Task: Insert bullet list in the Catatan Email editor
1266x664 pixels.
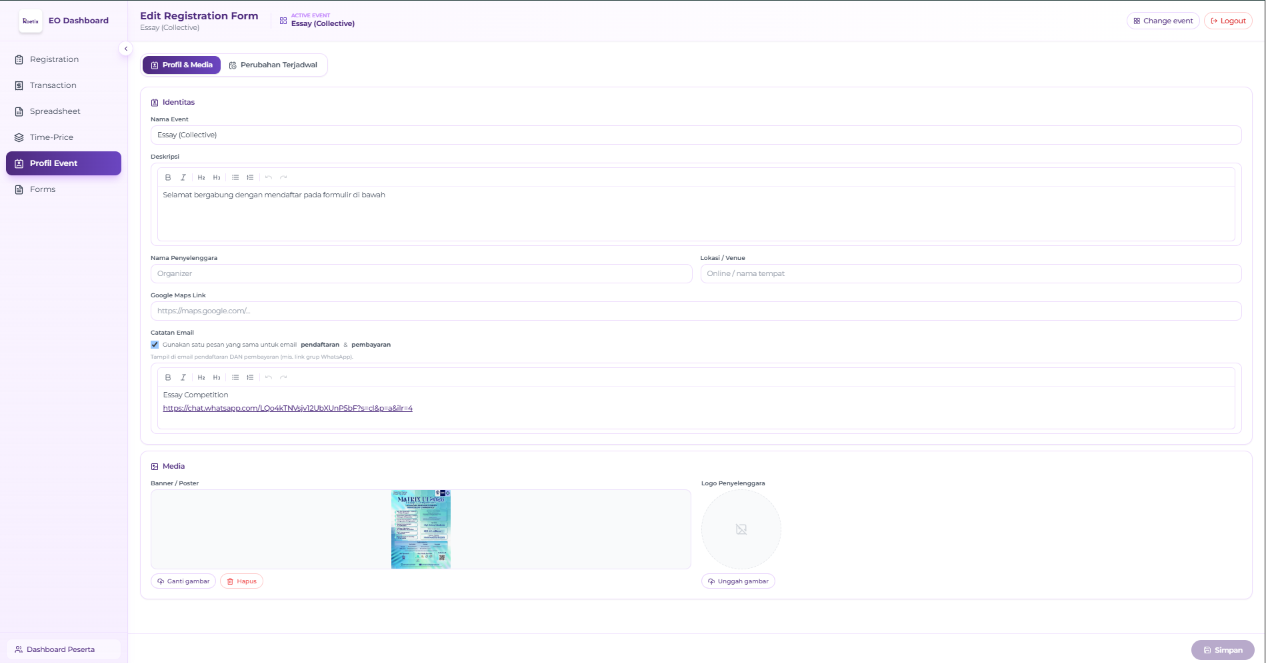Action: (235, 377)
